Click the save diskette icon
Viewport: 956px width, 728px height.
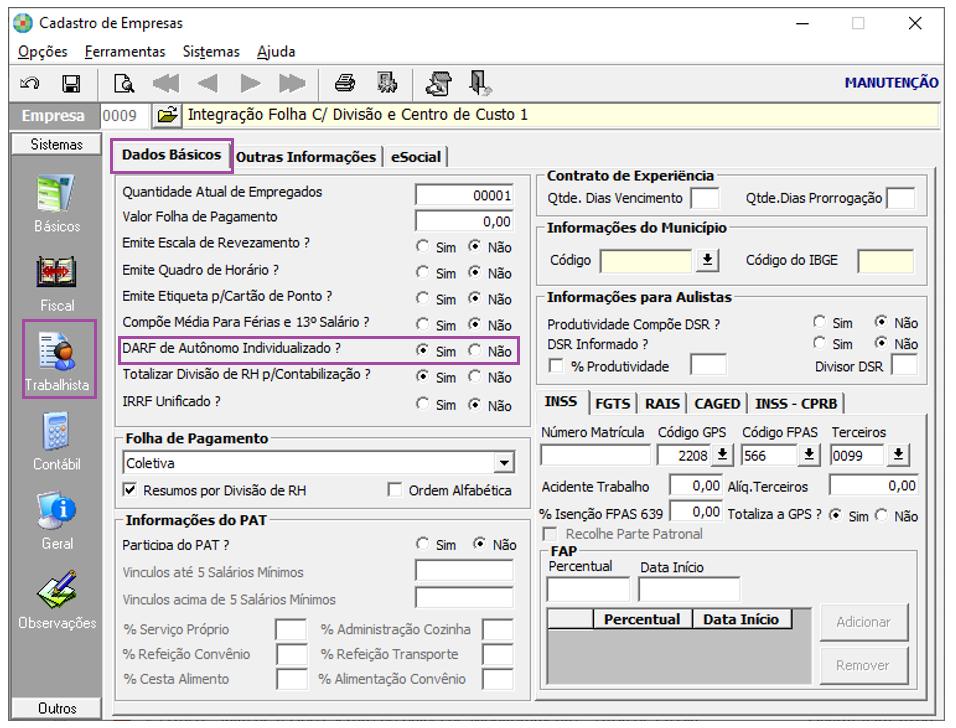point(71,83)
